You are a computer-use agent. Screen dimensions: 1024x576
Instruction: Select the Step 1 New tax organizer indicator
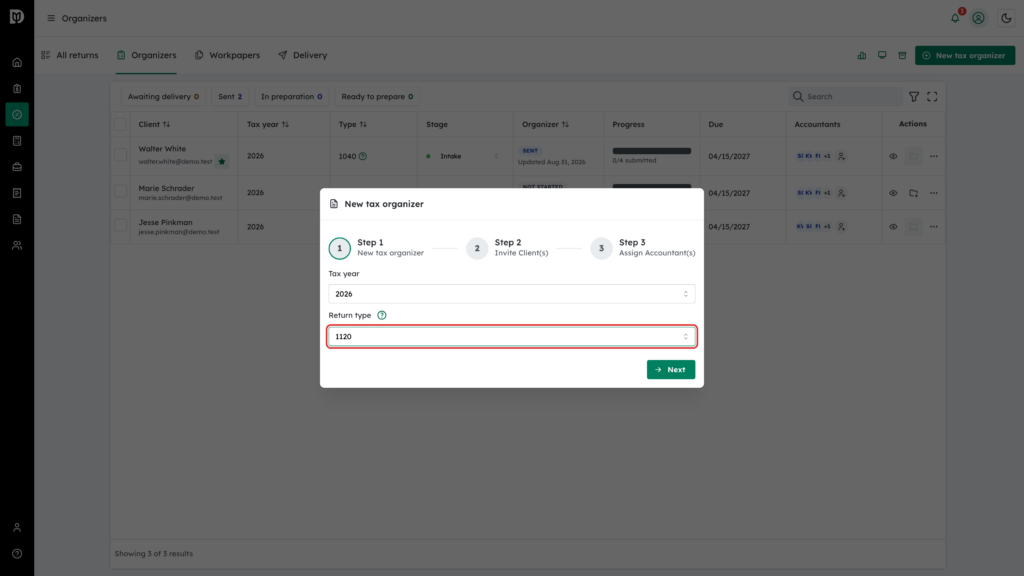click(376, 248)
